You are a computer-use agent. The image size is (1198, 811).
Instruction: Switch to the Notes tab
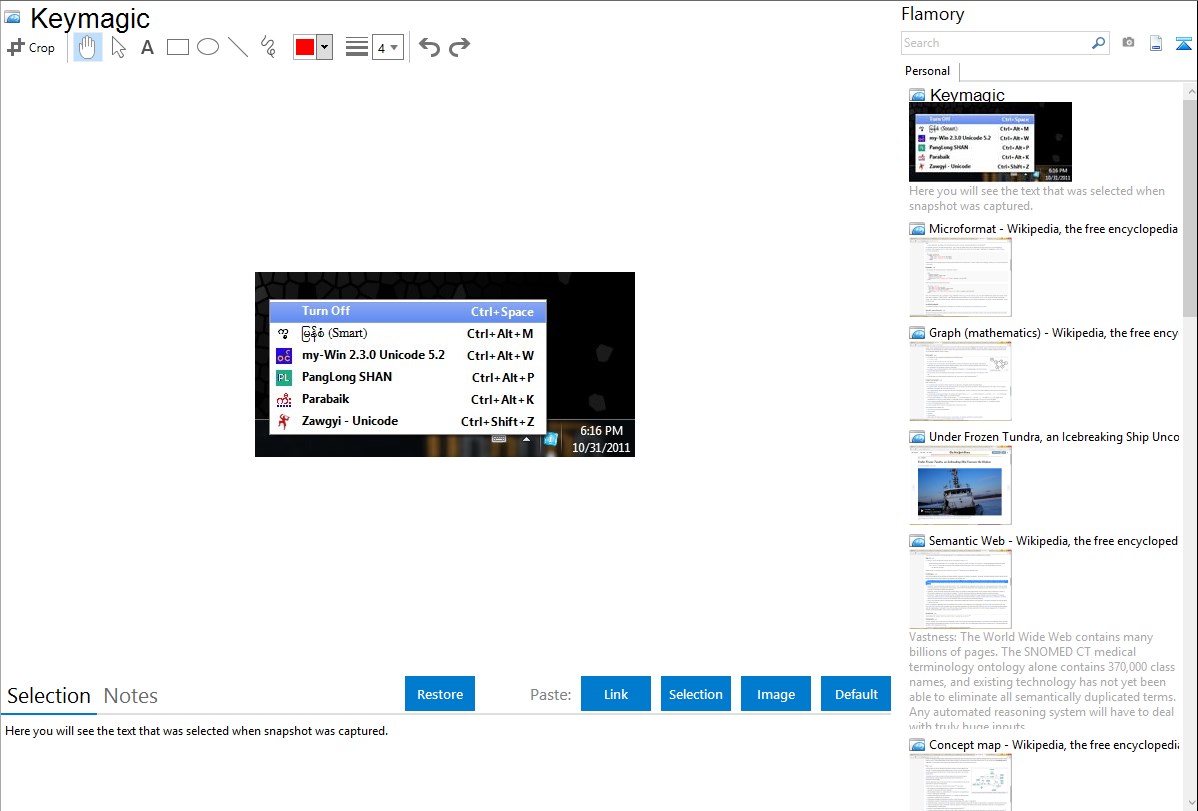131,696
